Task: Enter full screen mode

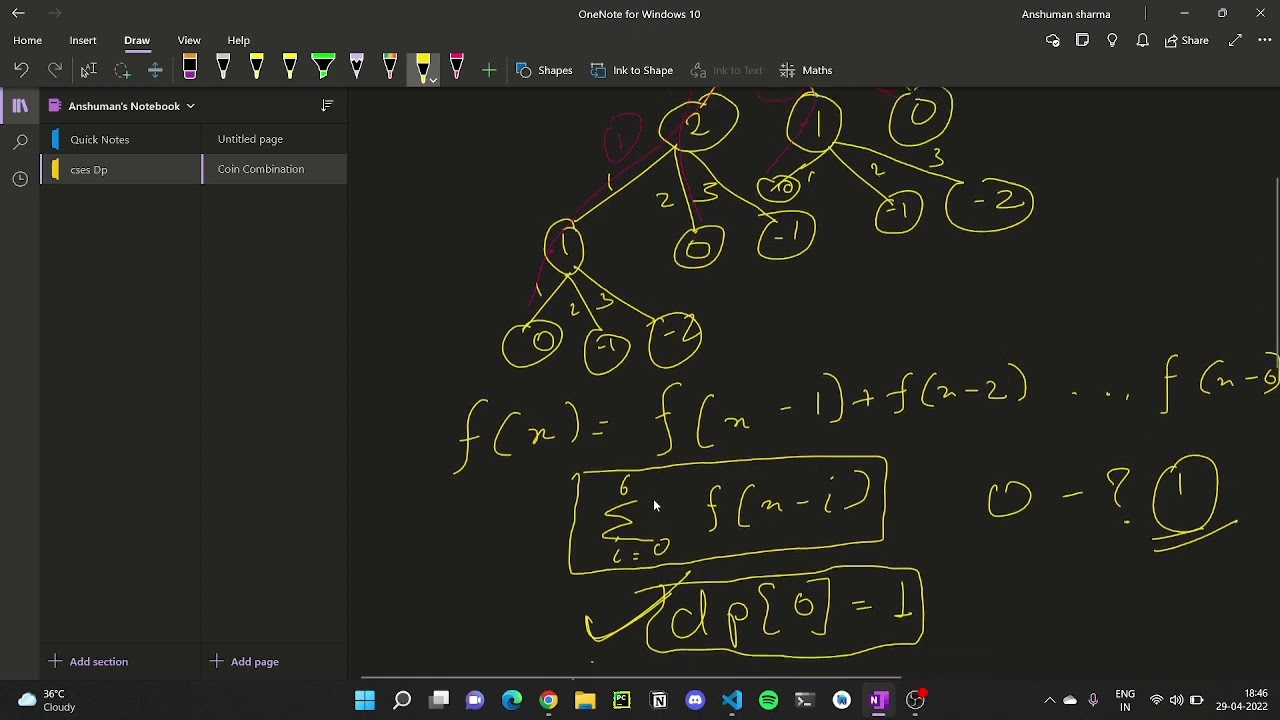Action: tap(1236, 40)
